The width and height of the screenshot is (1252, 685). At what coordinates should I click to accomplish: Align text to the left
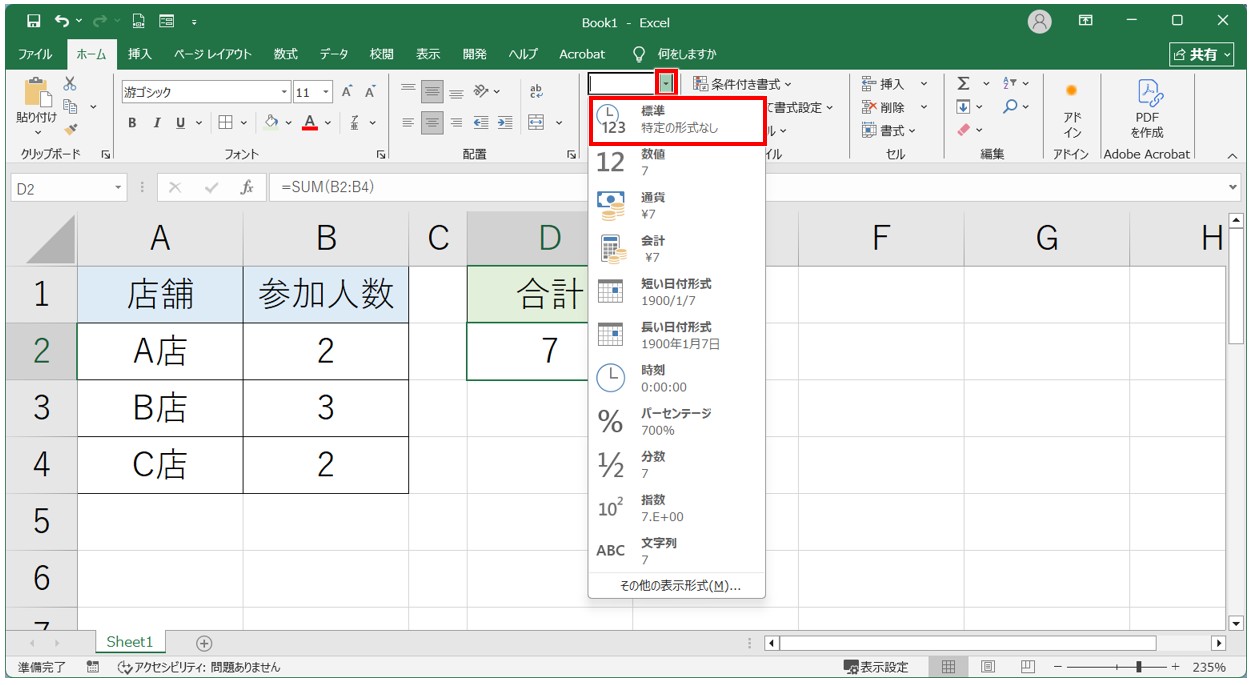click(408, 123)
